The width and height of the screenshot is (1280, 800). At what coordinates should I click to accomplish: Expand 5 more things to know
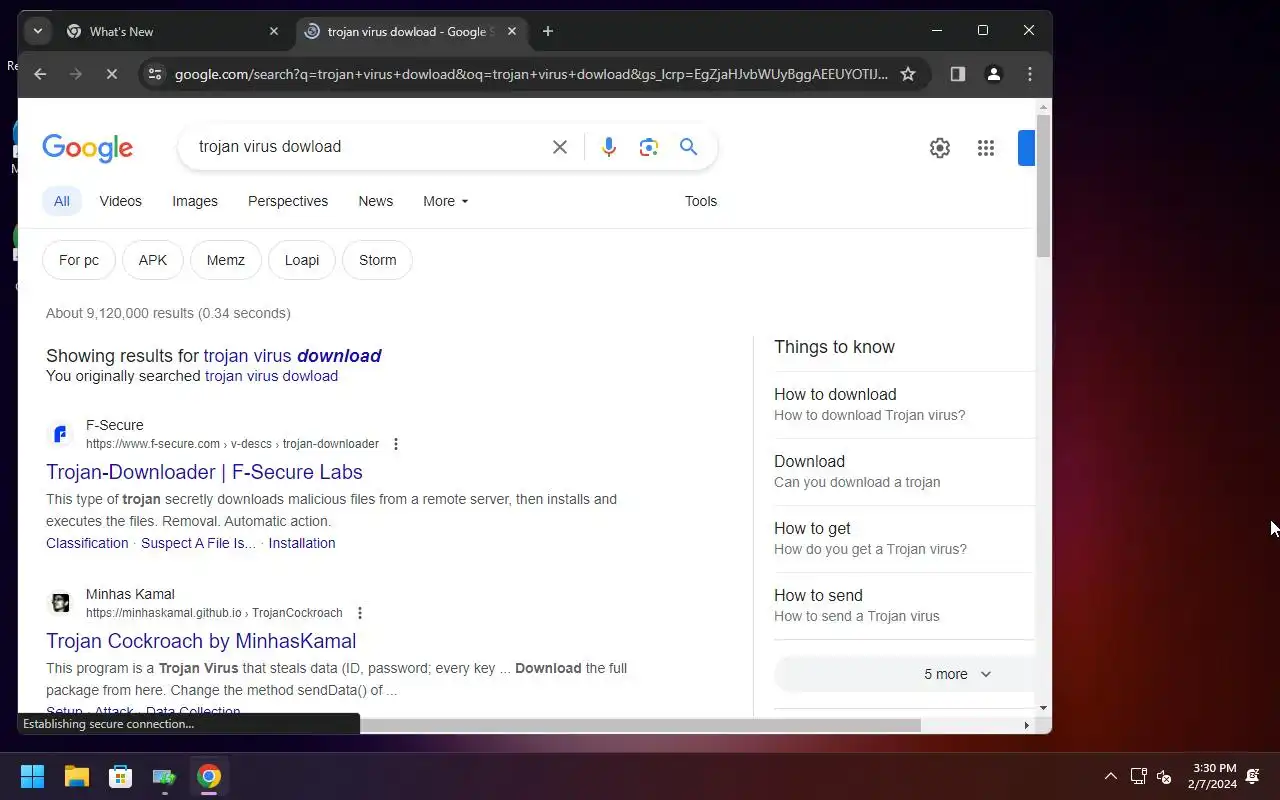(904, 674)
